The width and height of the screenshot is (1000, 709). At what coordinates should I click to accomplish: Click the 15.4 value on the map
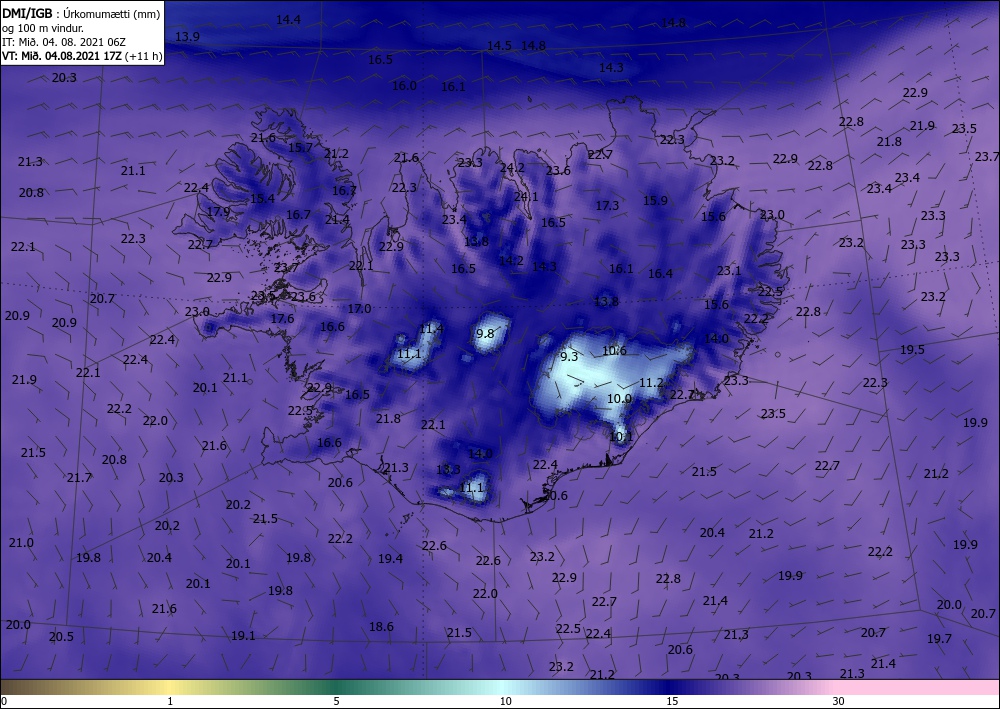click(262, 198)
